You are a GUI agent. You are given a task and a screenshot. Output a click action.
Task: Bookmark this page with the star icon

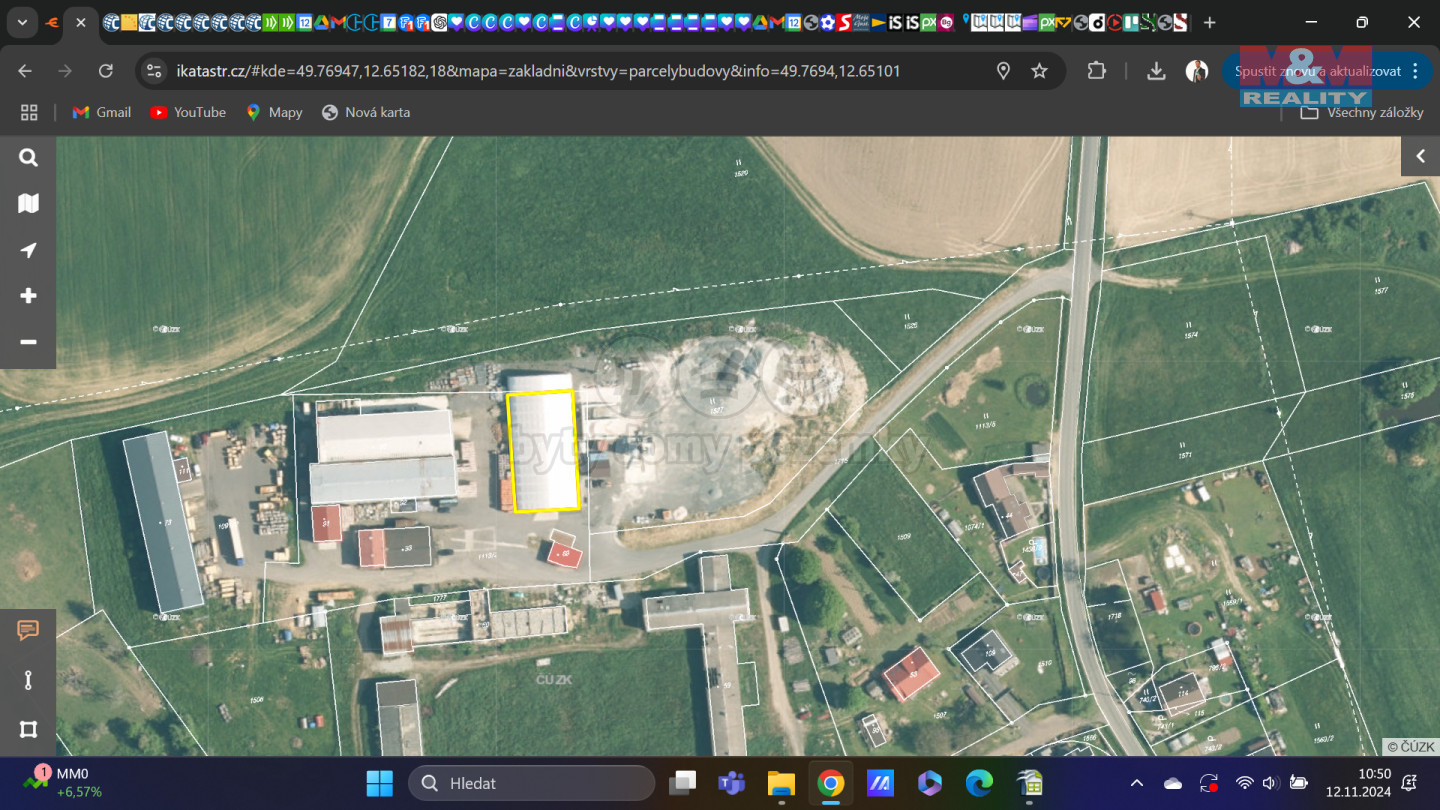[1039, 71]
